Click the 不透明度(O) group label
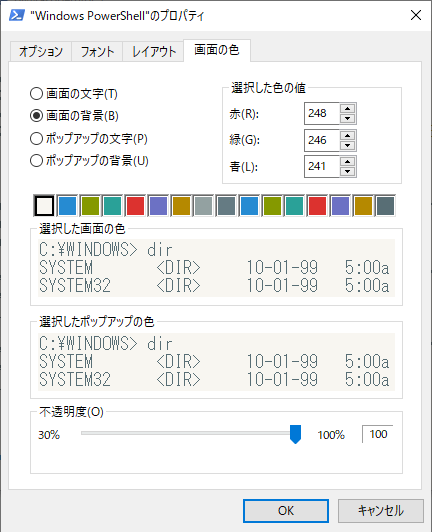 click(71, 412)
